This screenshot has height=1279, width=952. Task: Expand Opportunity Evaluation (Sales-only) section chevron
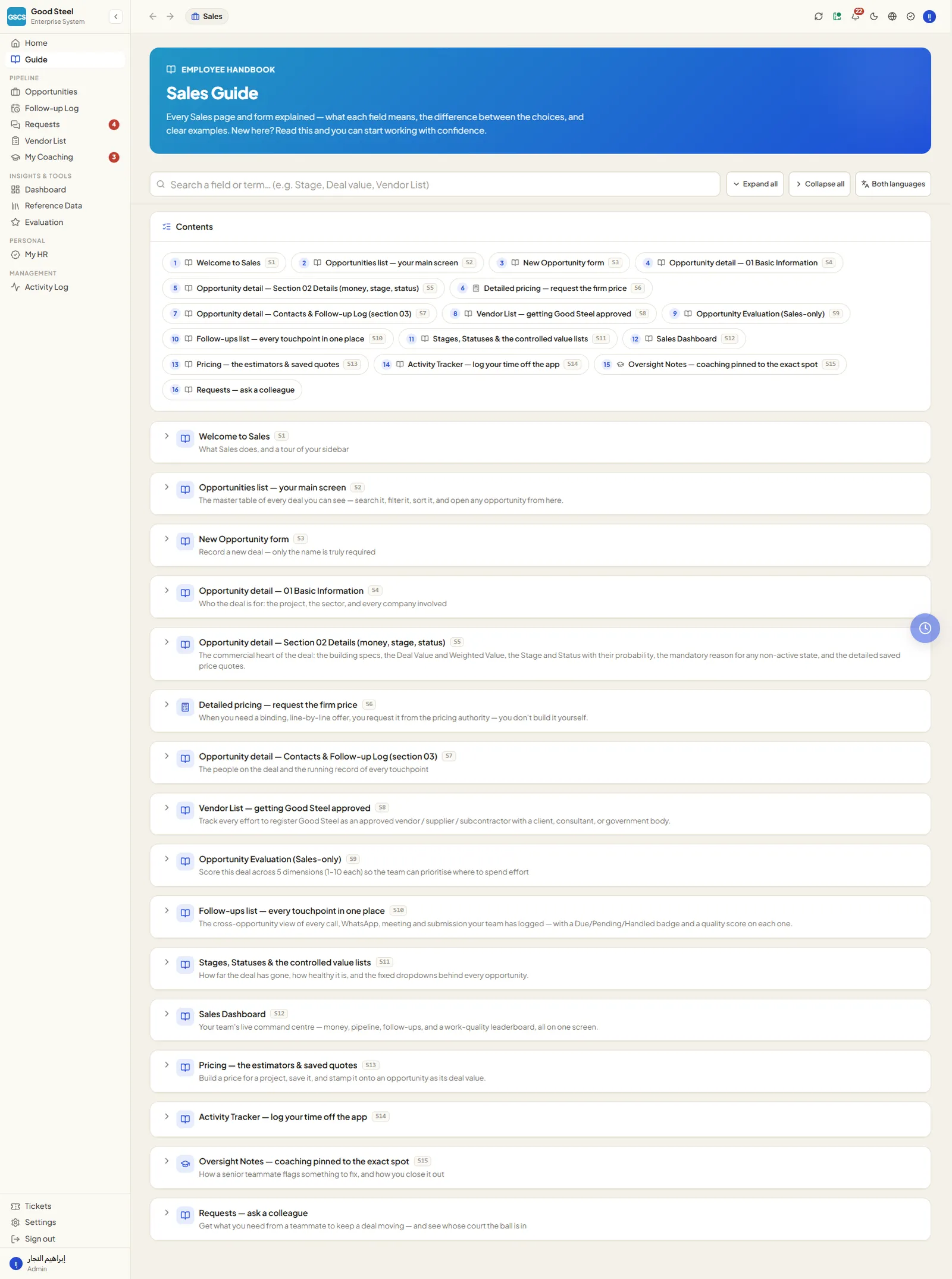coord(167,859)
